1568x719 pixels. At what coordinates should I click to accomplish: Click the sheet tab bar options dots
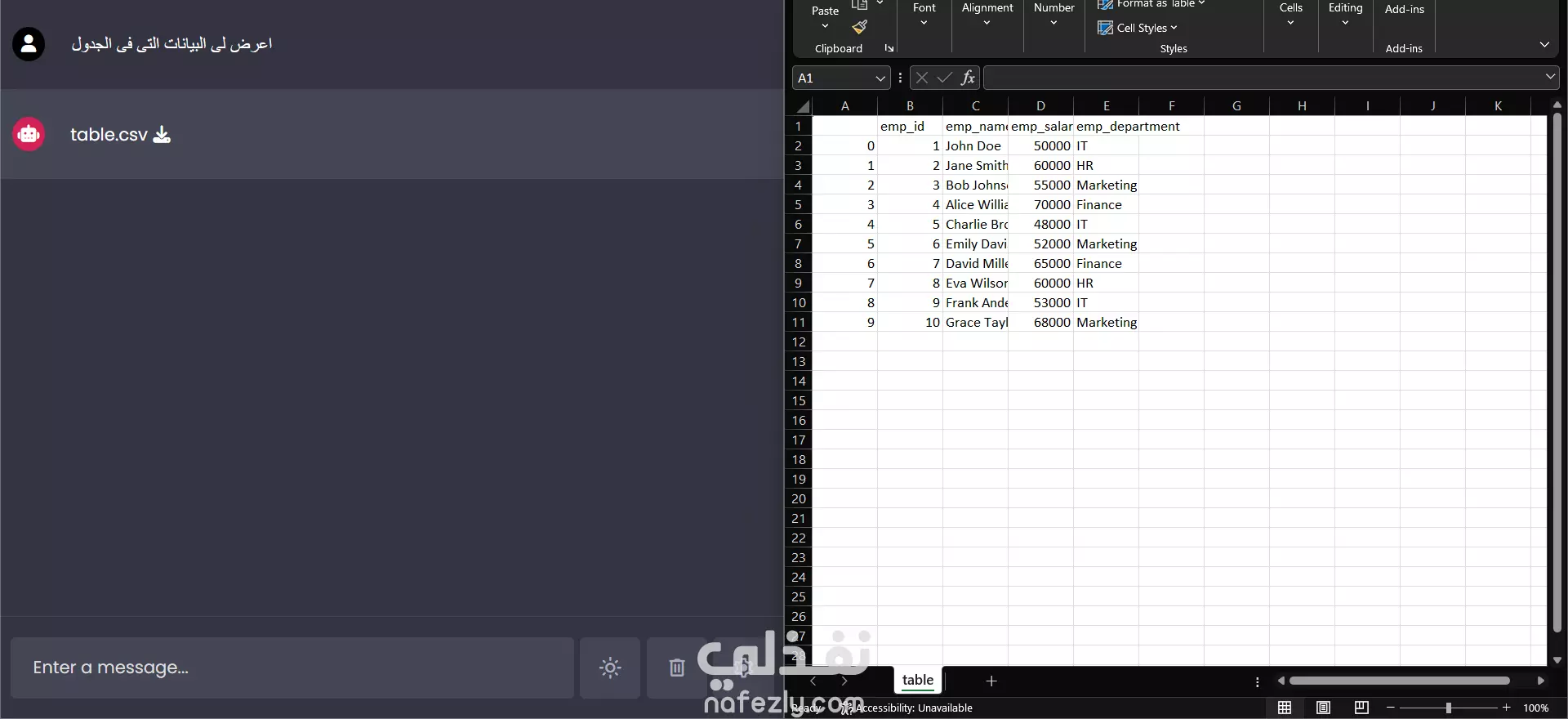tap(1258, 681)
